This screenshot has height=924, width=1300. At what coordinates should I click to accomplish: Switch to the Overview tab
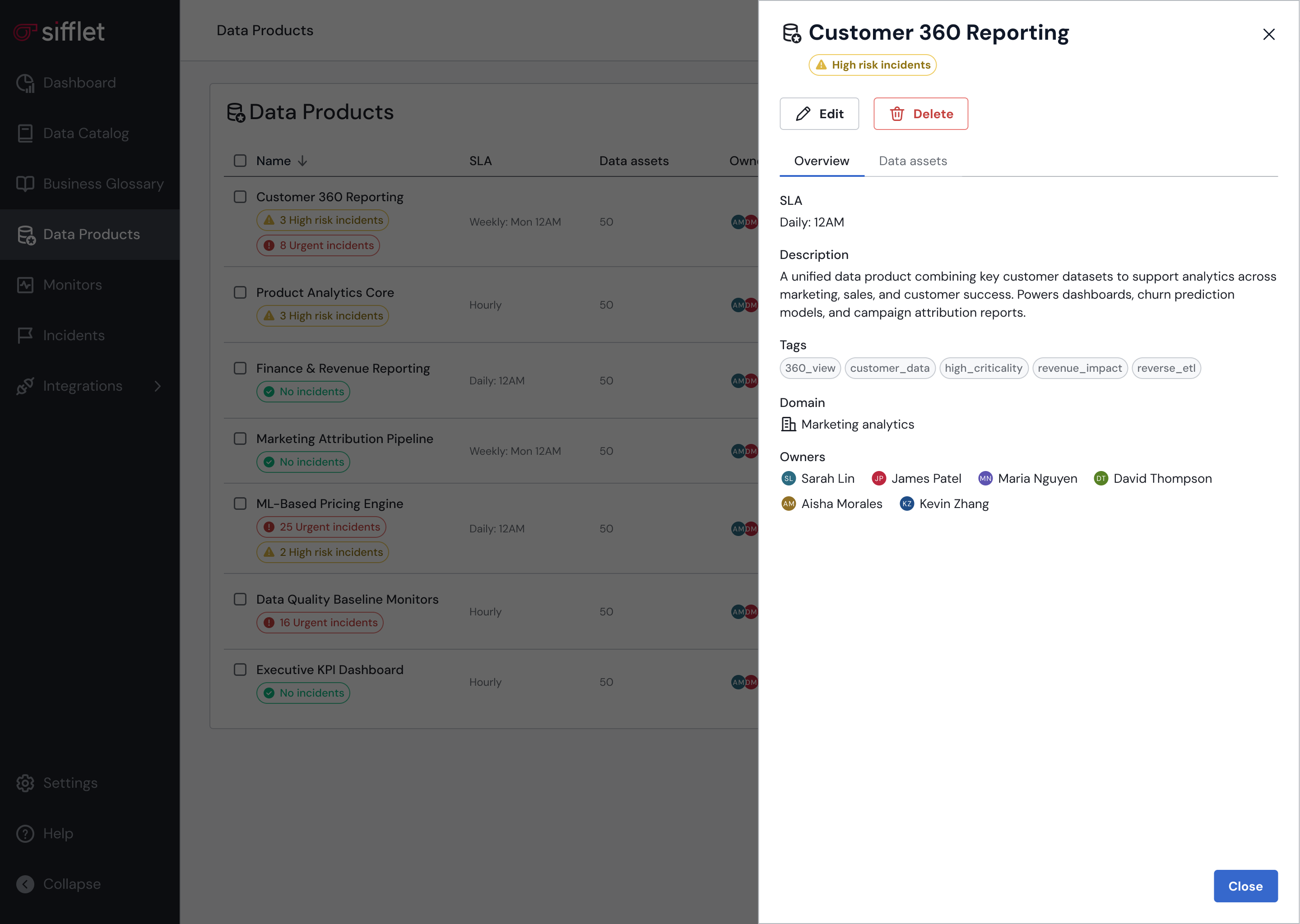click(822, 161)
